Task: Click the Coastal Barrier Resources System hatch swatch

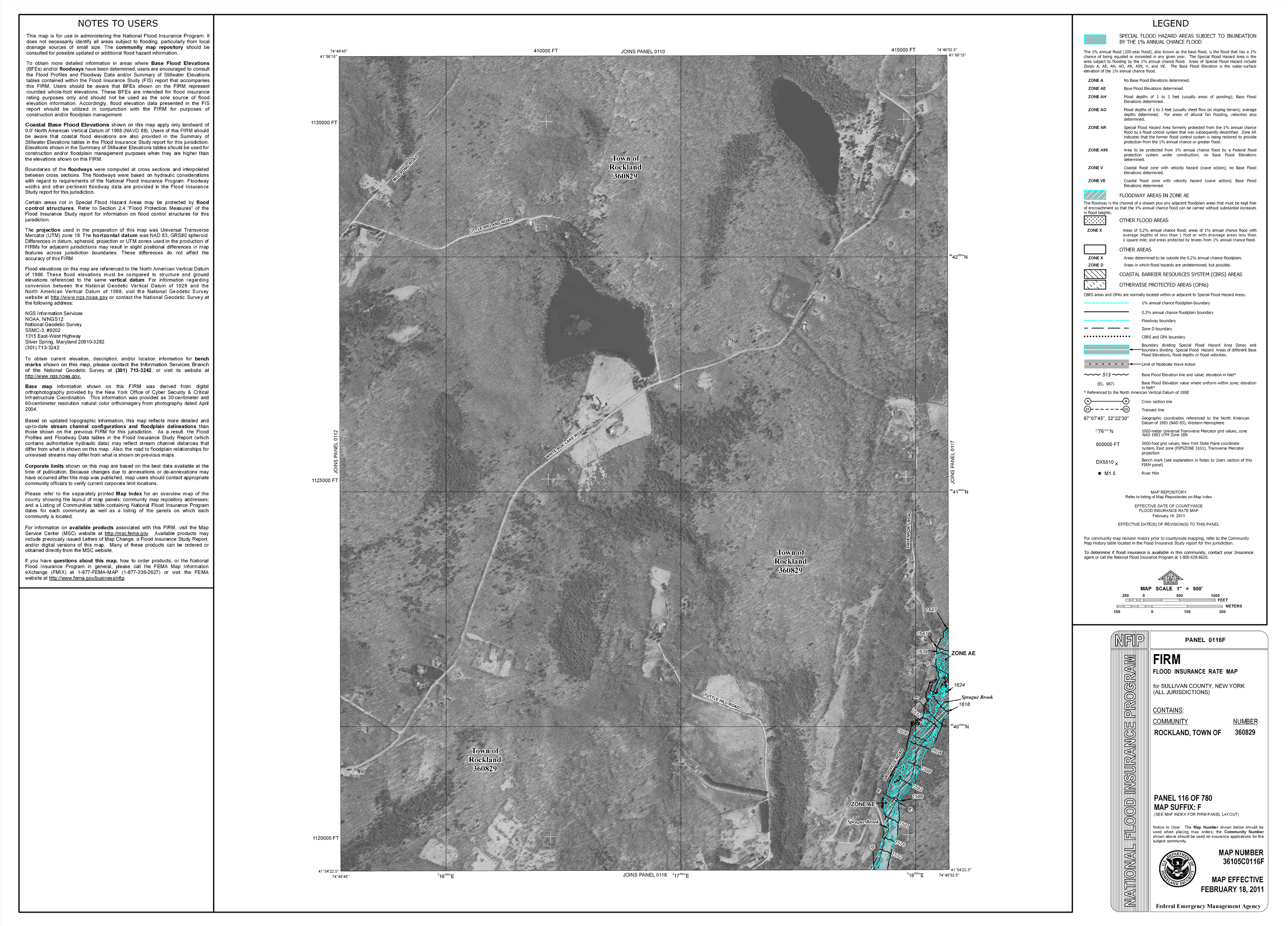Action: (x=1095, y=274)
